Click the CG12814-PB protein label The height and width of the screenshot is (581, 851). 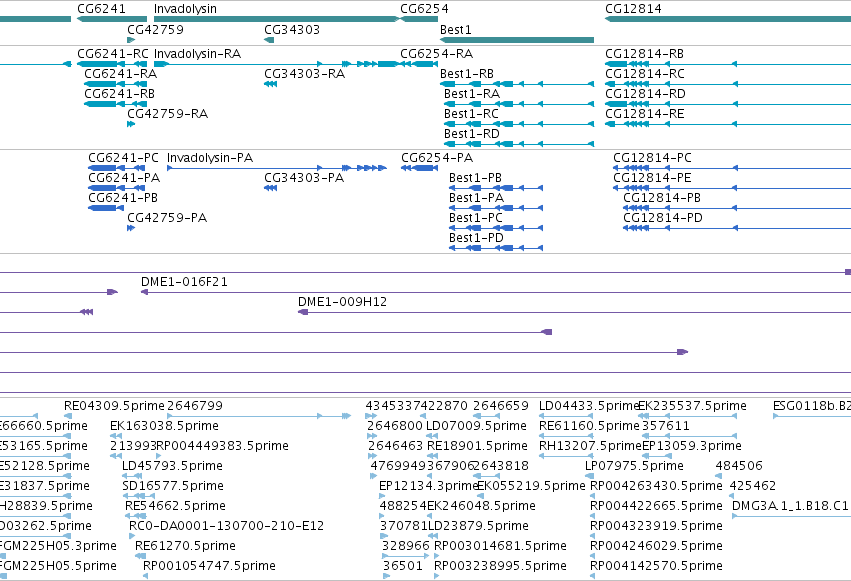click(x=662, y=197)
